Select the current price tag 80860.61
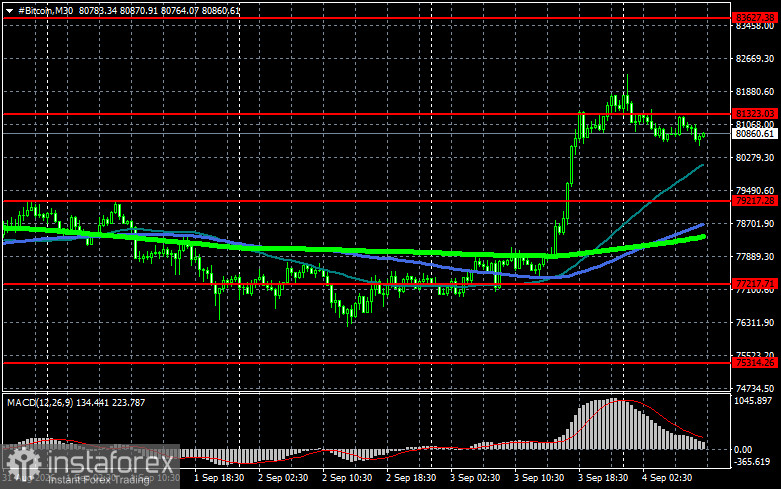The image size is (781, 489). [x=755, y=133]
